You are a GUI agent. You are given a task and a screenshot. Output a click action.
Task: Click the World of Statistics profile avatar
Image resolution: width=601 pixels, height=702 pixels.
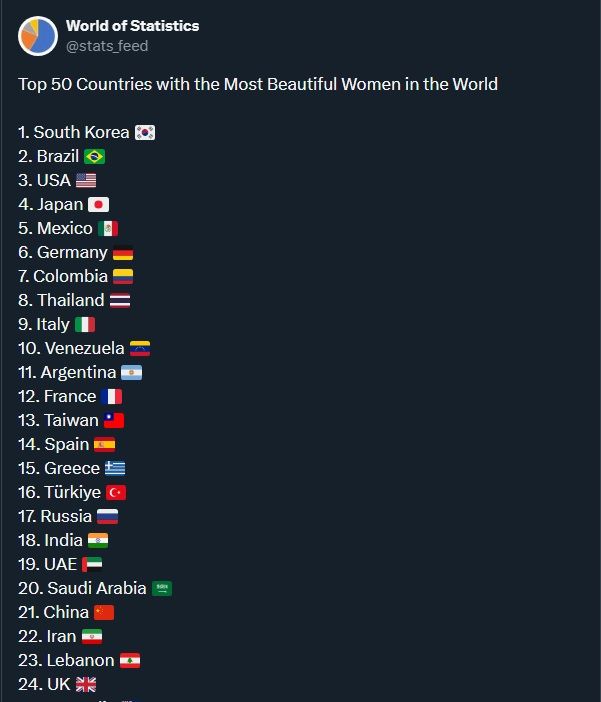click(38, 36)
